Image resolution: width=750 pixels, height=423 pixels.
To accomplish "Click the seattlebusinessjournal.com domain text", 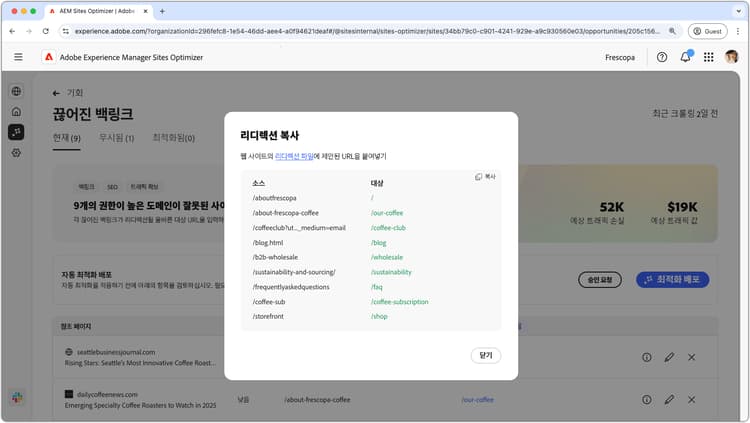I will 116,352.
